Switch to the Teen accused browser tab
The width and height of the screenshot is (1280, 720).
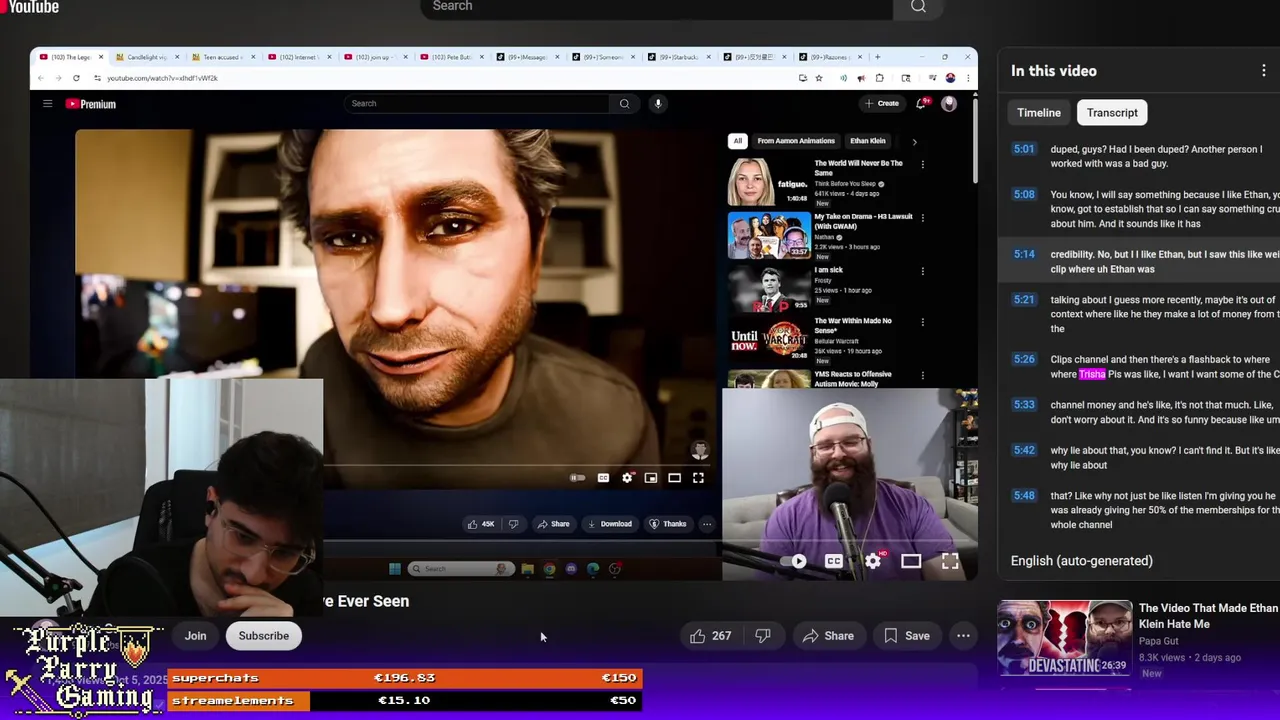[222, 57]
